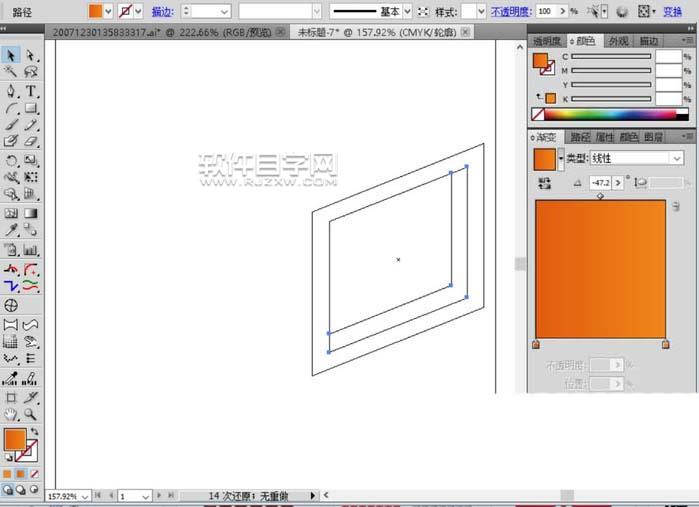This screenshot has width=699, height=507.
Task: Click the reverse gradient icon
Action: [544, 183]
